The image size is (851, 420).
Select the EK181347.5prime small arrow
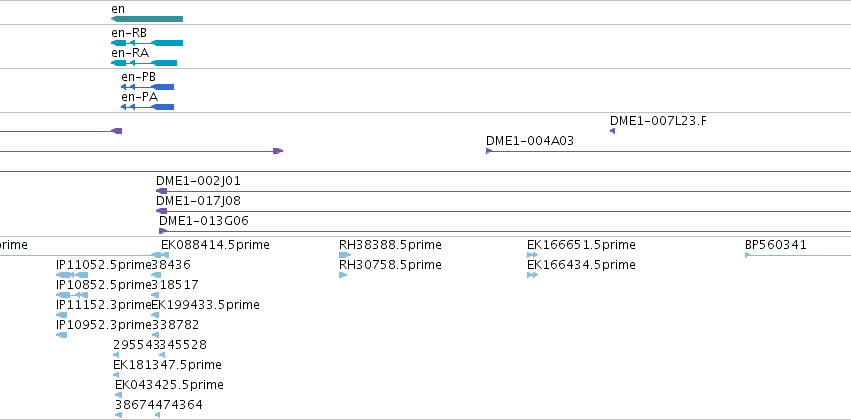pyautogui.click(x=116, y=375)
